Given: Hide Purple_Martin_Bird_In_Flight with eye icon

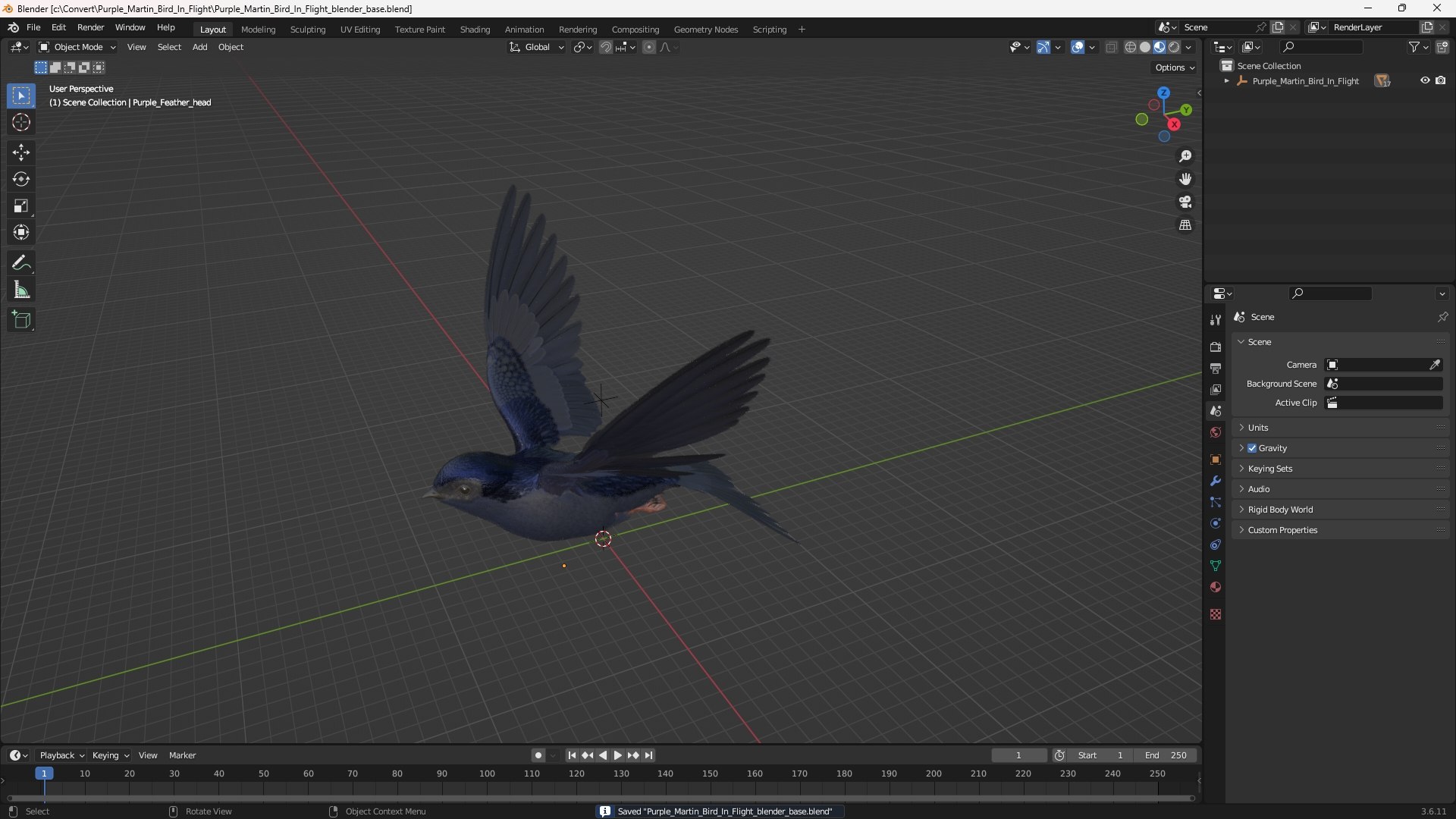Looking at the screenshot, I should 1425,80.
